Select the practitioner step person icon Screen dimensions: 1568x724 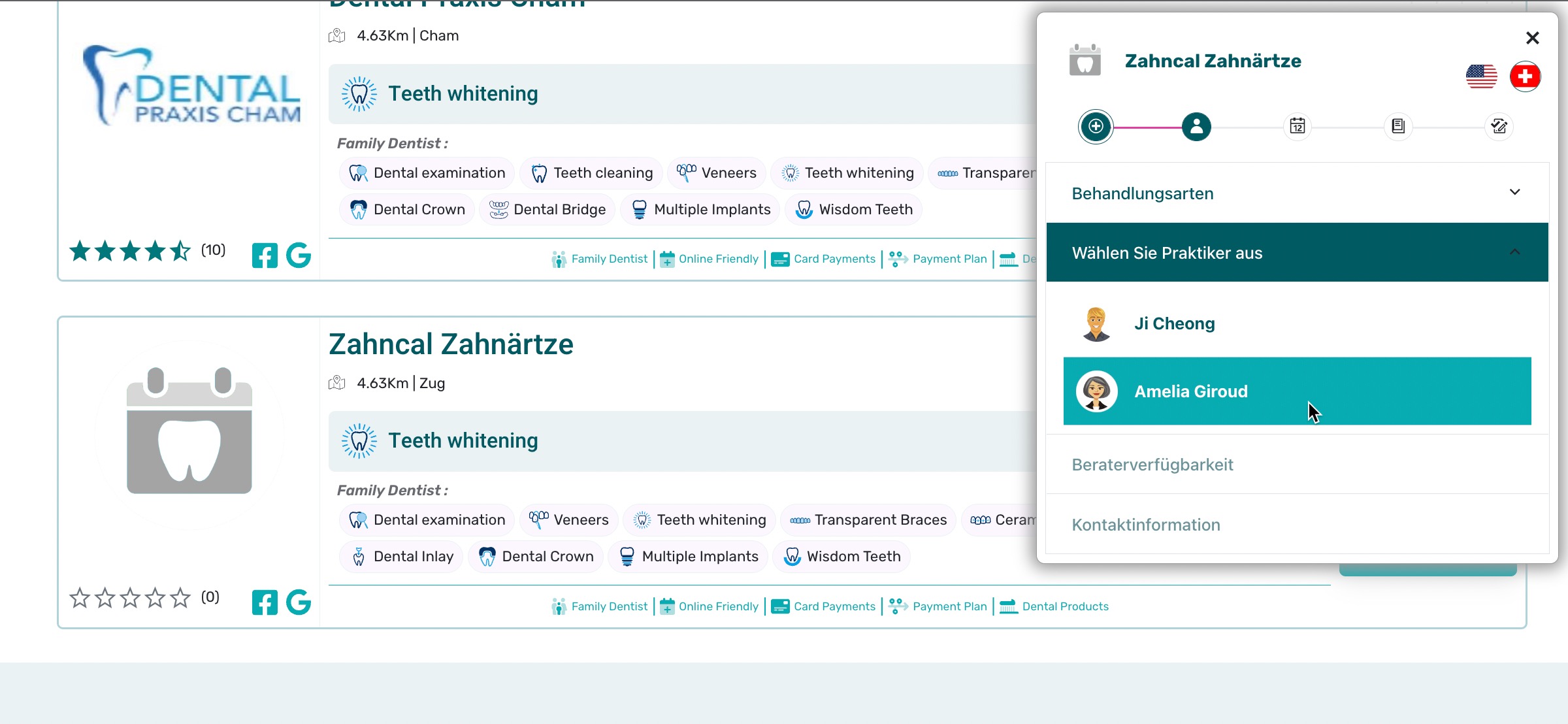click(1196, 126)
